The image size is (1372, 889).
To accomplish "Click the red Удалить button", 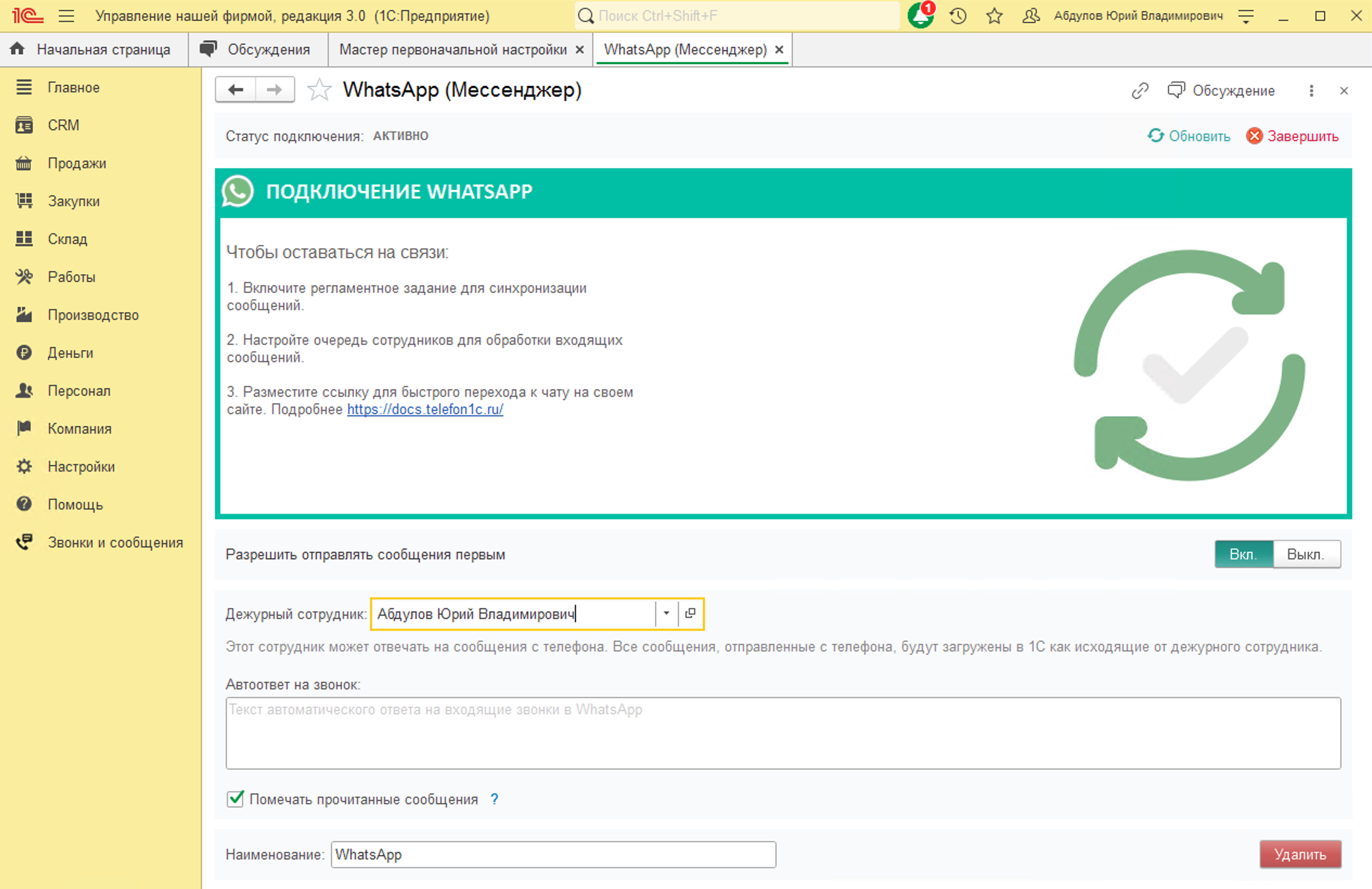I will click(x=1299, y=854).
